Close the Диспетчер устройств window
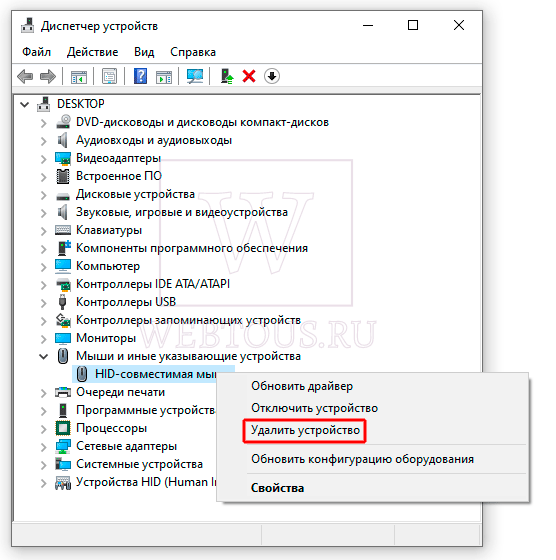 pyautogui.click(x=459, y=25)
